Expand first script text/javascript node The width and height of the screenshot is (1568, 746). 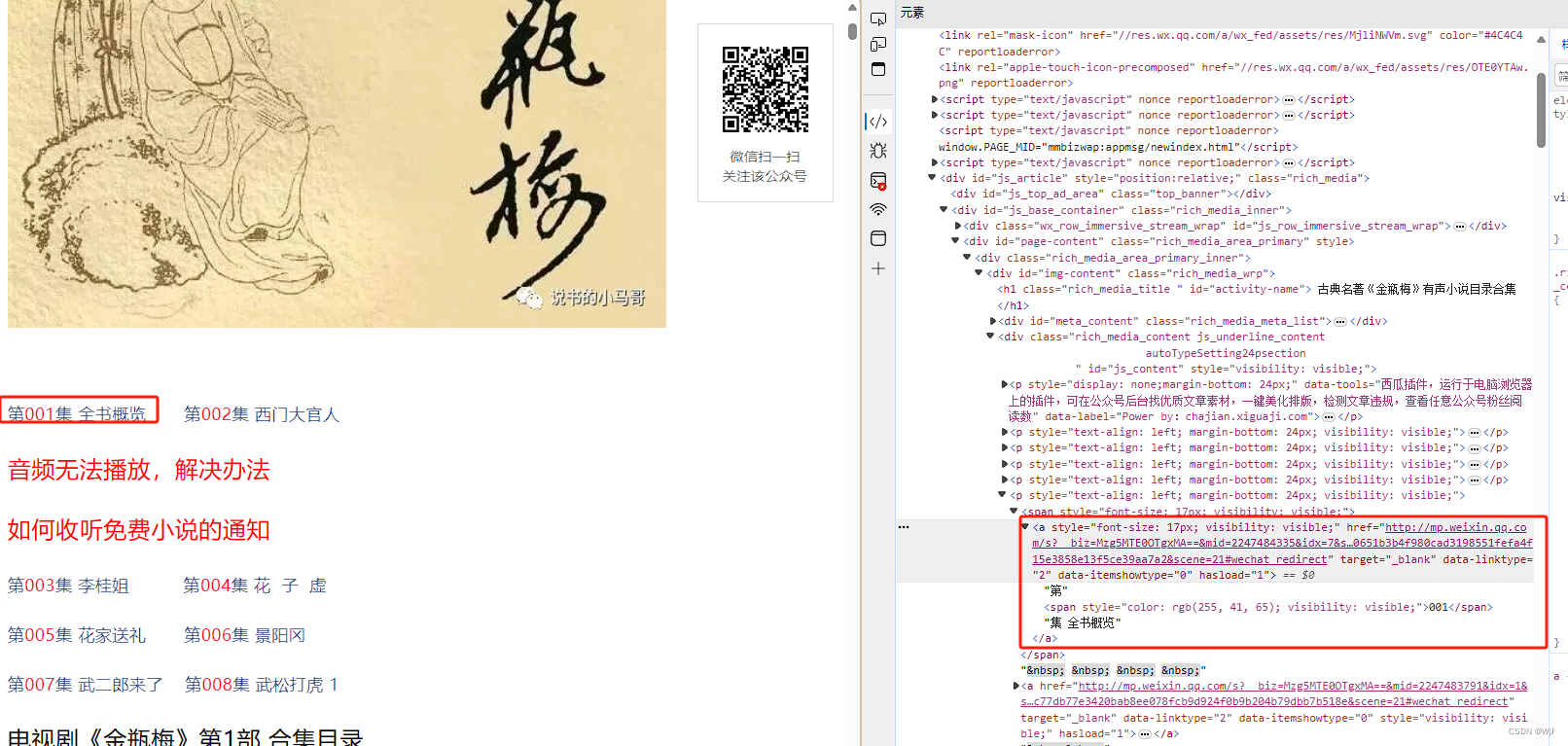tap(935, 99)
